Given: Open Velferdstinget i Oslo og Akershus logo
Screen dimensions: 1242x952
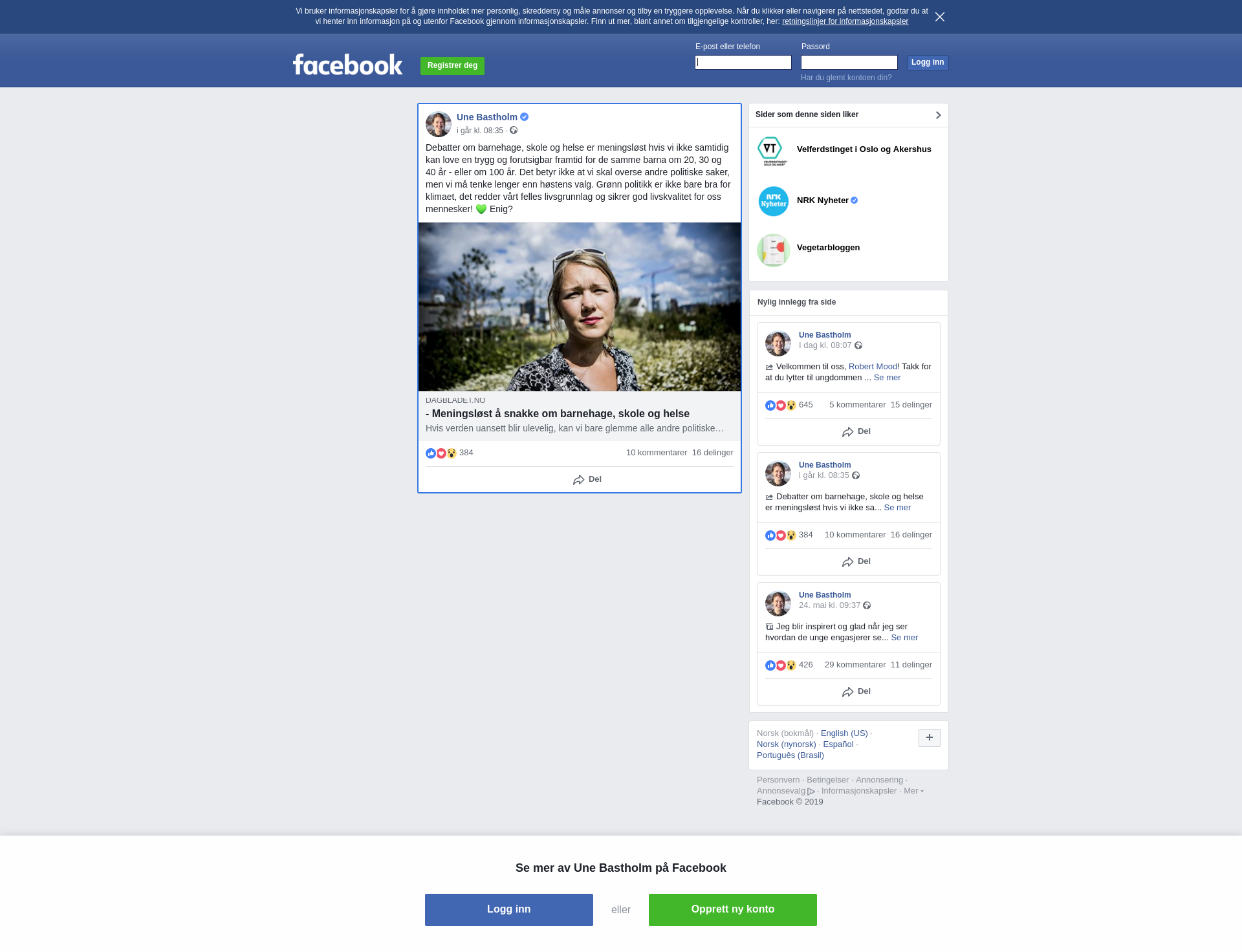Looking at the screenshot, I should pos(773,151).
